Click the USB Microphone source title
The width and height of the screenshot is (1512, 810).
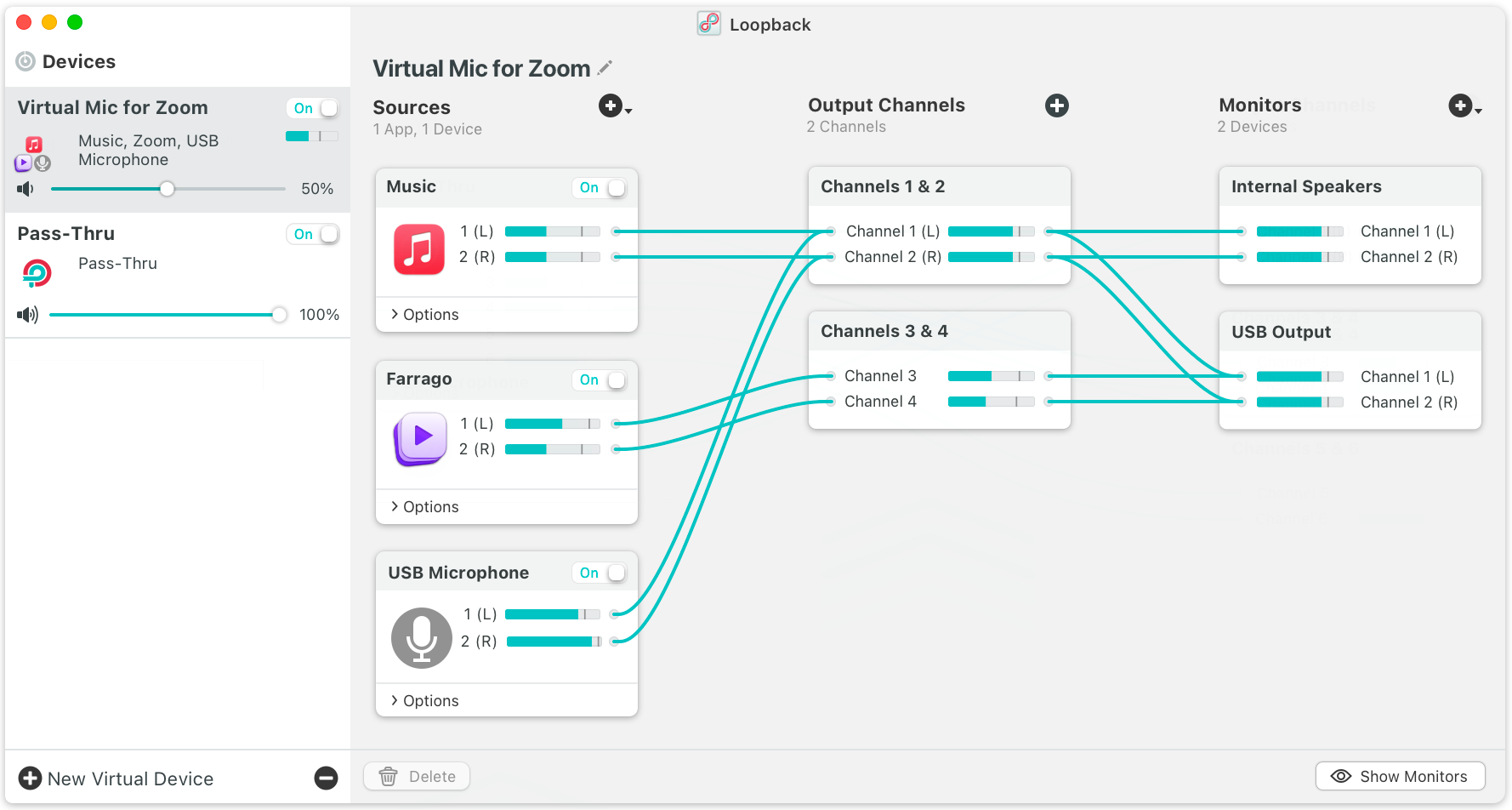tap(458, 573)
